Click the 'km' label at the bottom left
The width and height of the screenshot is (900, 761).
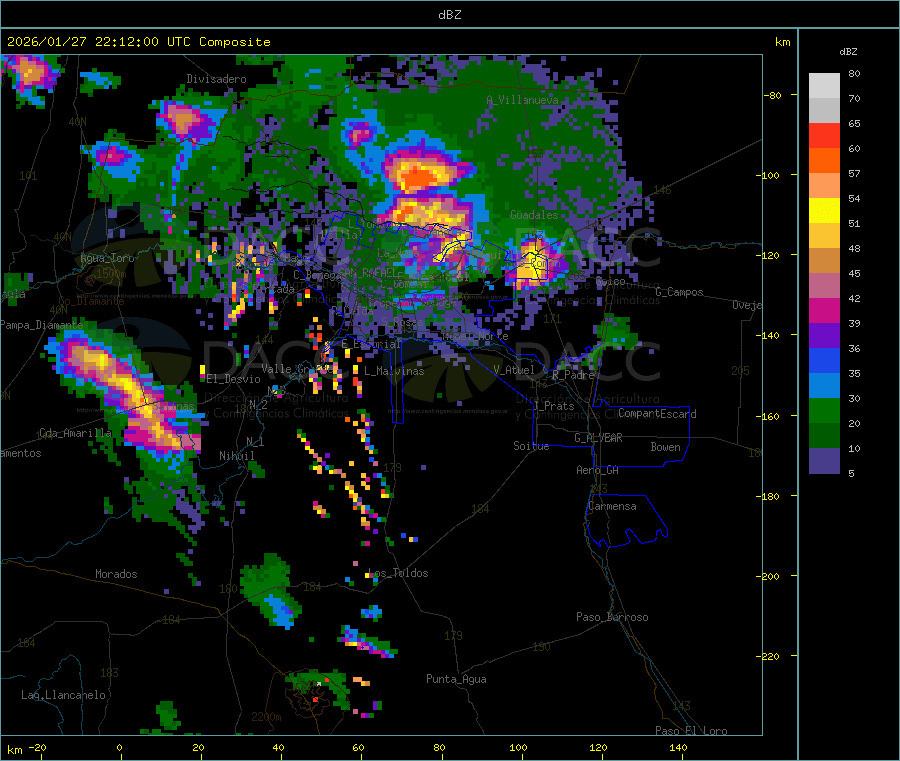click(15, 750)
